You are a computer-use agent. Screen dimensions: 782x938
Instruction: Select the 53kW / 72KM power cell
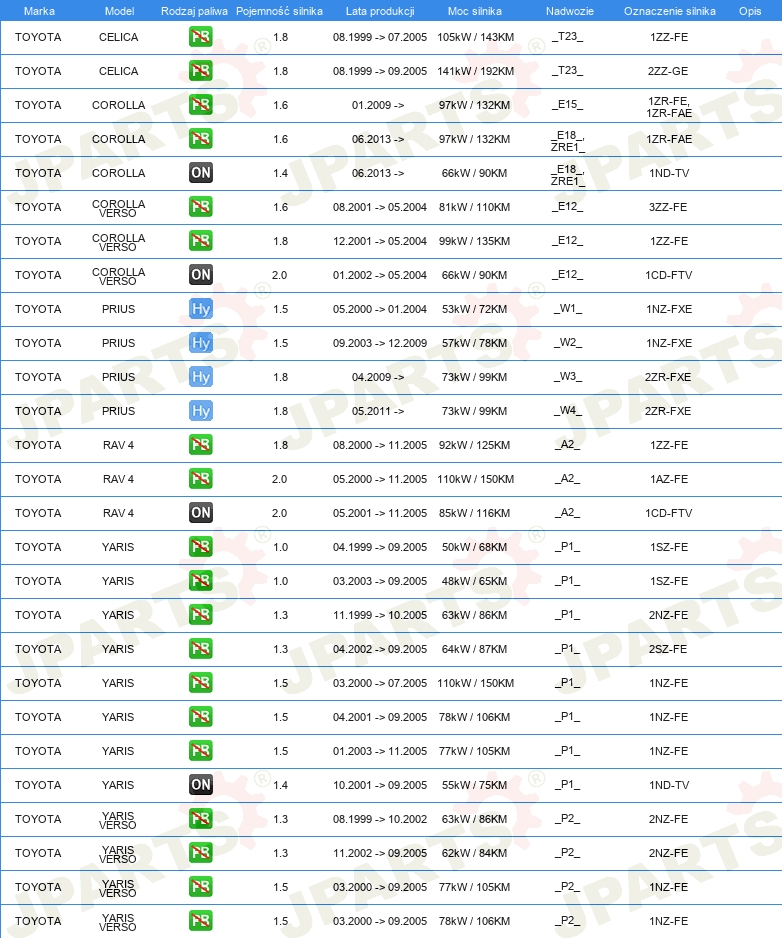(474, 309)
